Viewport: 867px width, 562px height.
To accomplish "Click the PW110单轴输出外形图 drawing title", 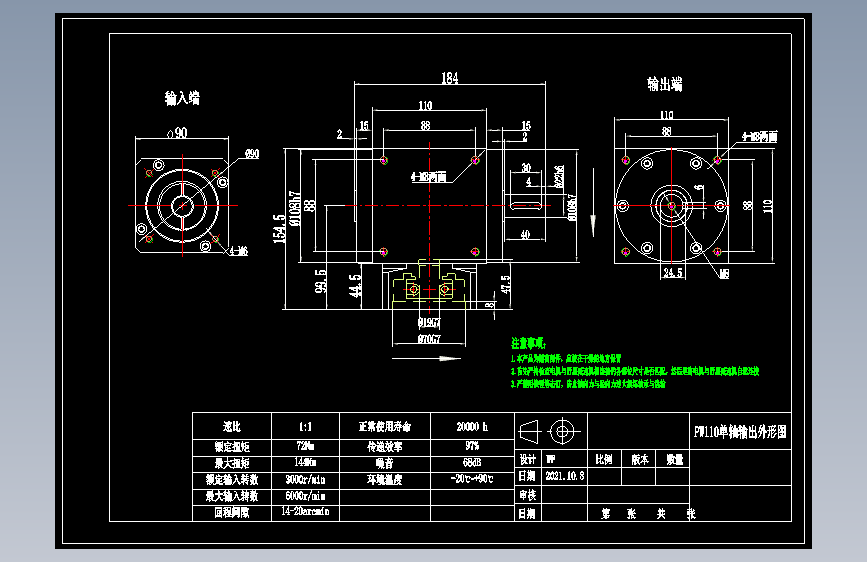I will click(x=740, y=432).
